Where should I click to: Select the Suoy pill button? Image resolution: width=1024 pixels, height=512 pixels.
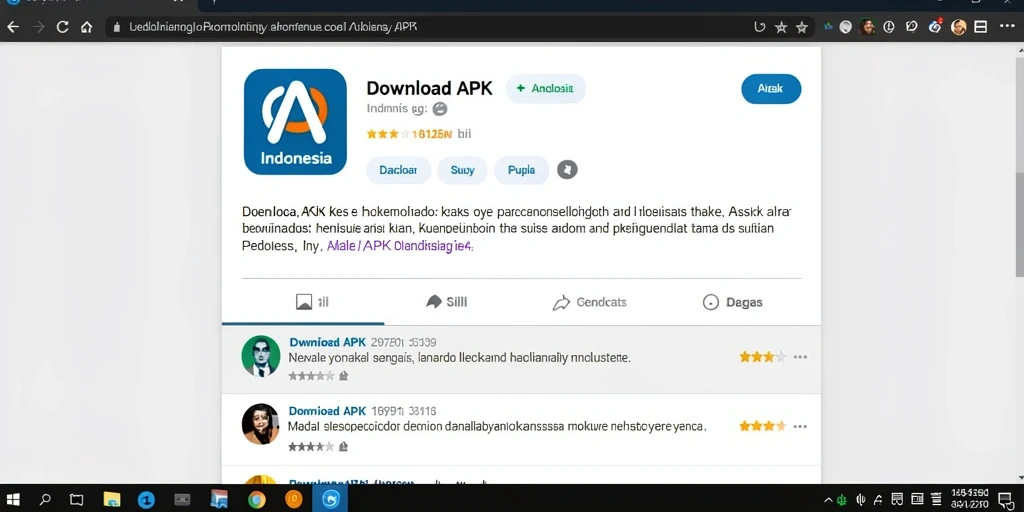pyautogui.click(x=462, y=170)
